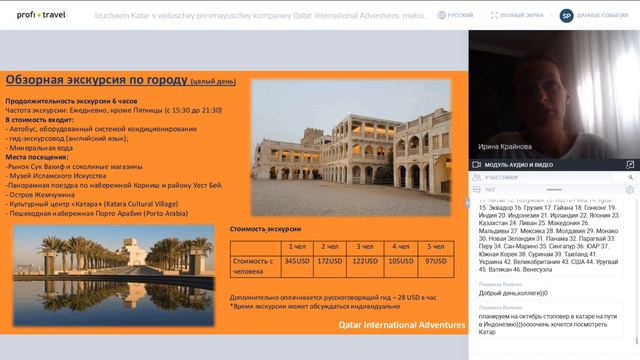640x360 pixels.
Task: Collapse the side panel using edge arrow
Action: [x=467, y=202]
